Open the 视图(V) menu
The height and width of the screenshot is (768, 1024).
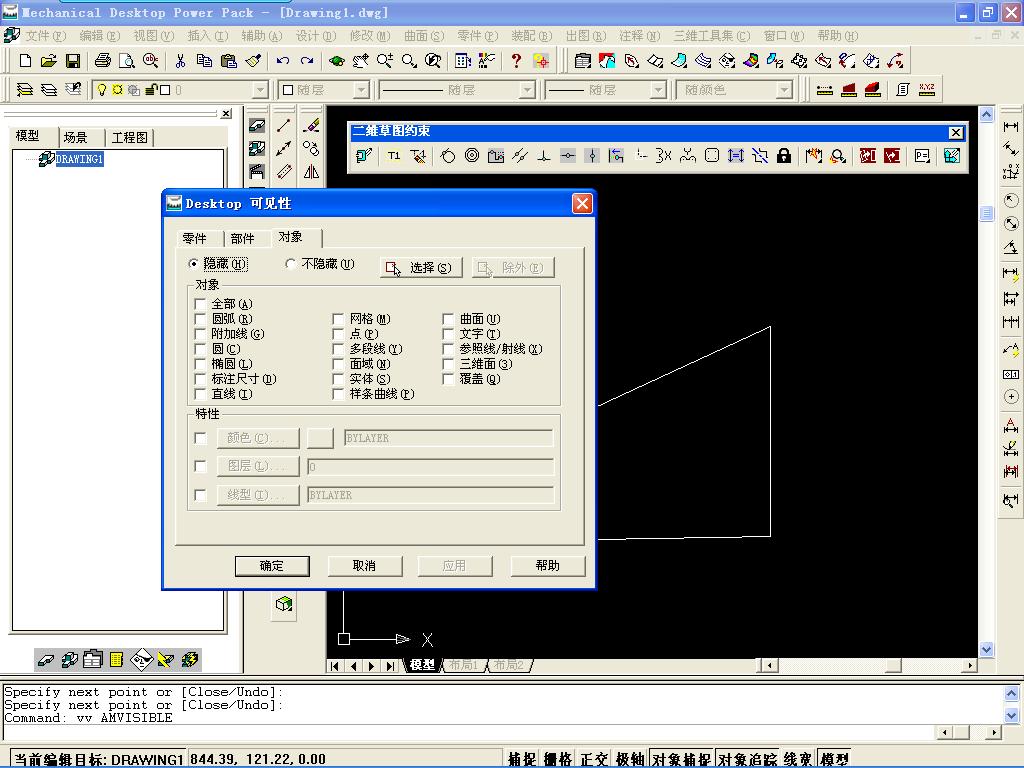click(x=153, y=35)
